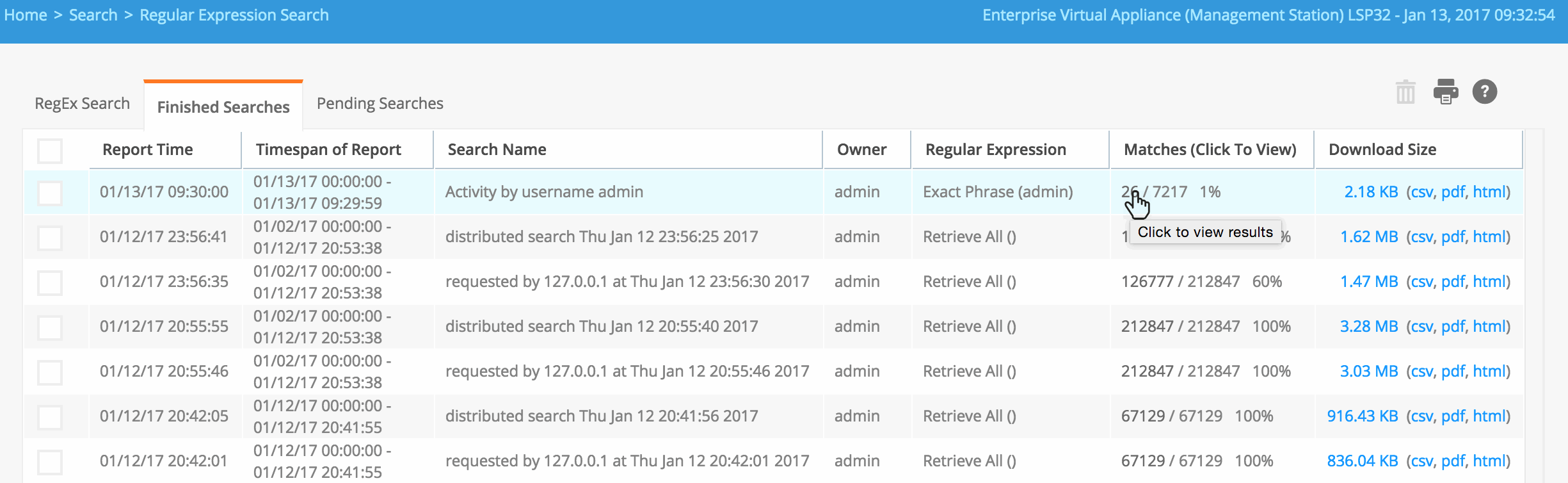This screenshot has width=1568, height=483.
Task: Check the 'Activity by username admin' row
Action: (x=50, y=193)
